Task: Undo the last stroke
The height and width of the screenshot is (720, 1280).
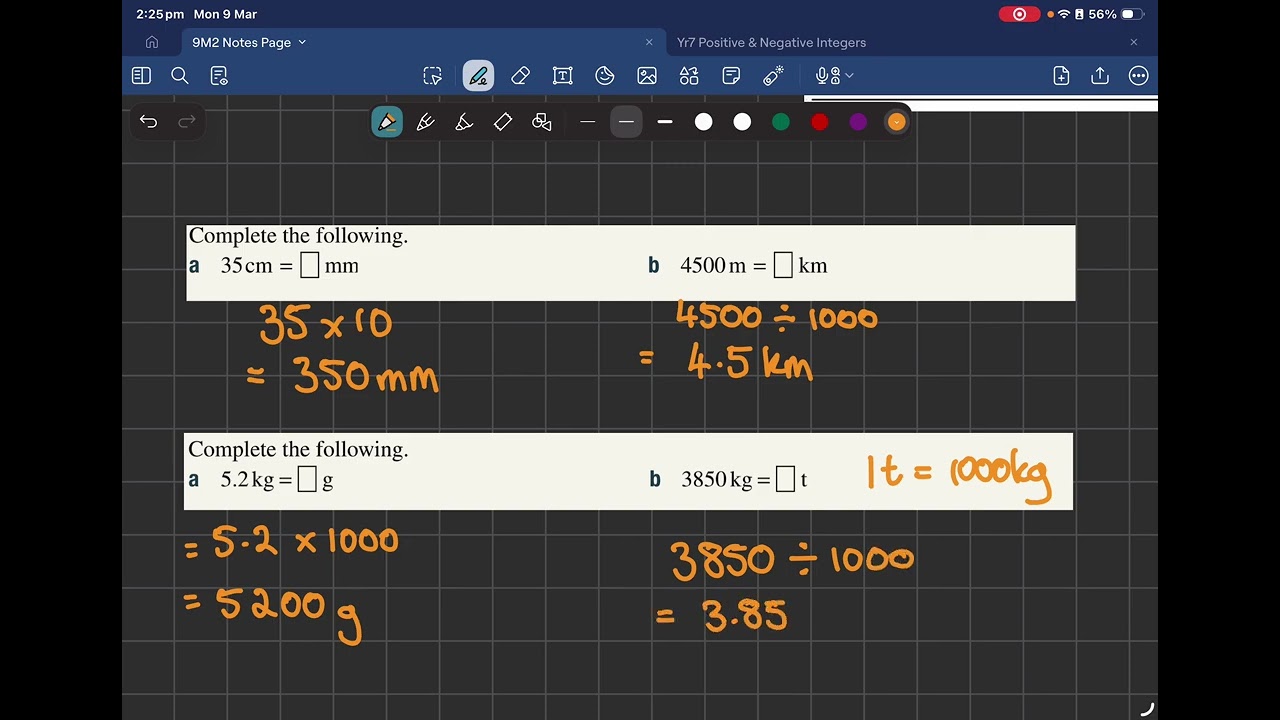Action: click(149, 122)
